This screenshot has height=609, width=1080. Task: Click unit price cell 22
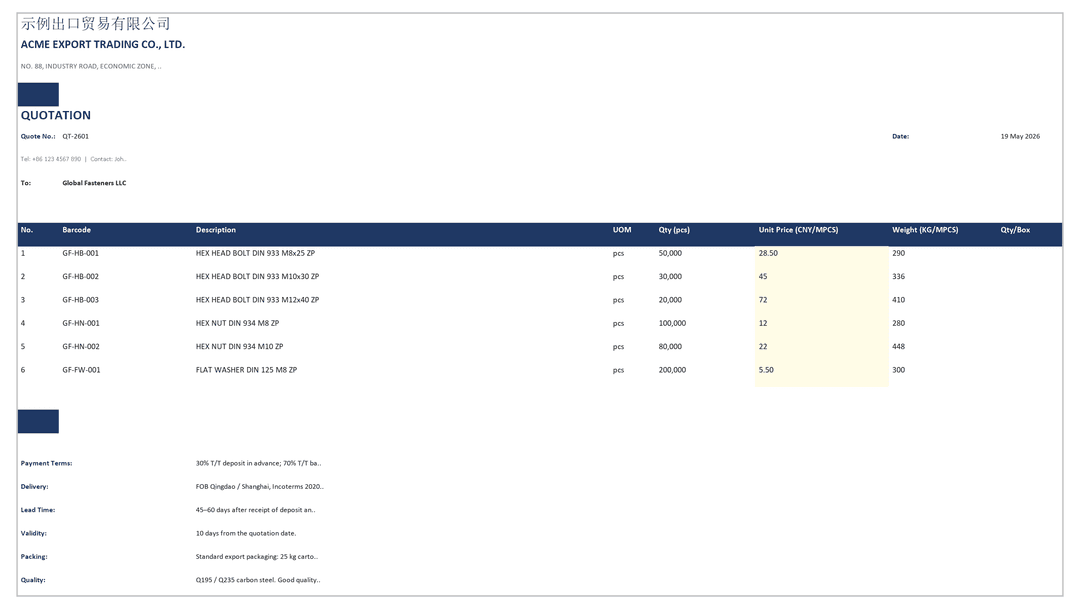[x=762, y=347]
